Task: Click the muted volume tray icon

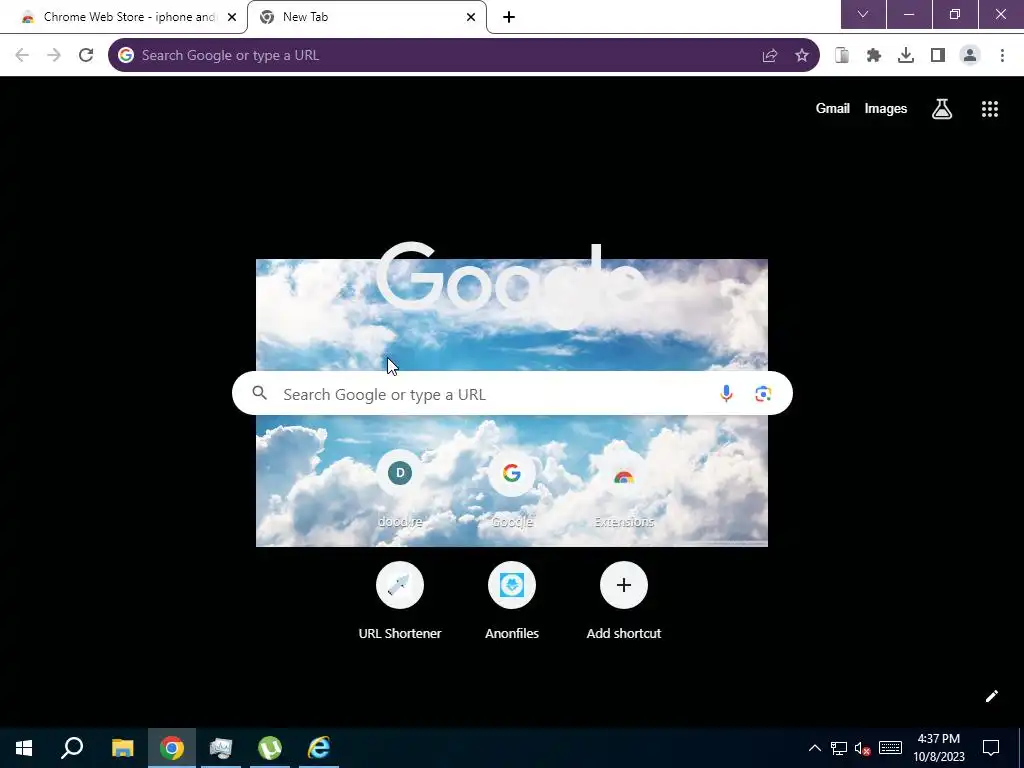Action: point(863,748)
